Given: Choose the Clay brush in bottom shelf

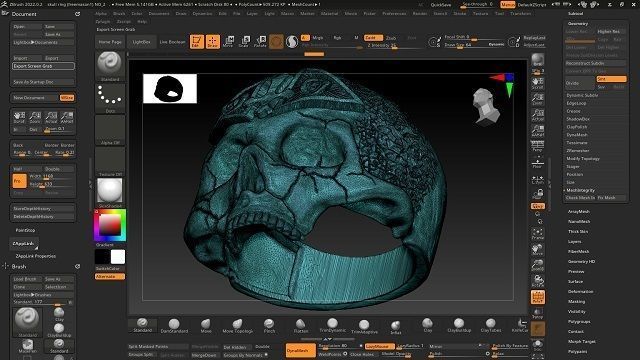Looking at the screenshot, I should click(x=427, y=325).
